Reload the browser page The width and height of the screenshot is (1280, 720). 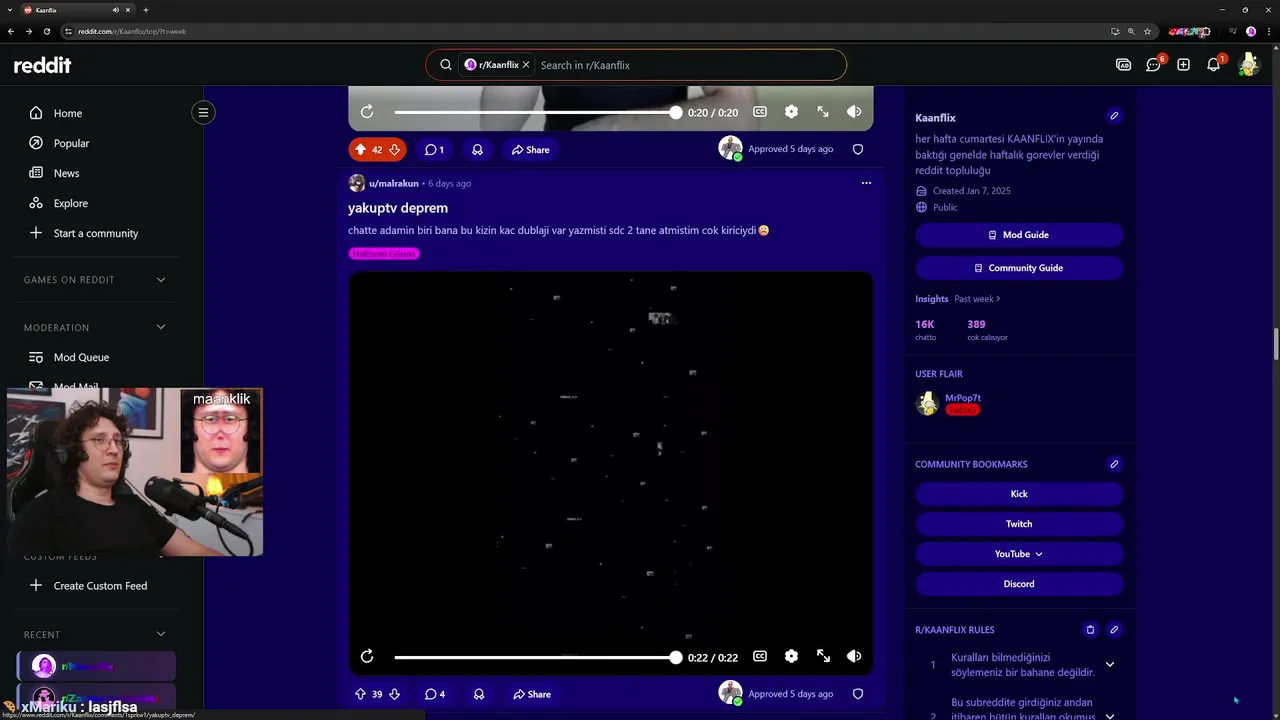(x=47, y=31)
